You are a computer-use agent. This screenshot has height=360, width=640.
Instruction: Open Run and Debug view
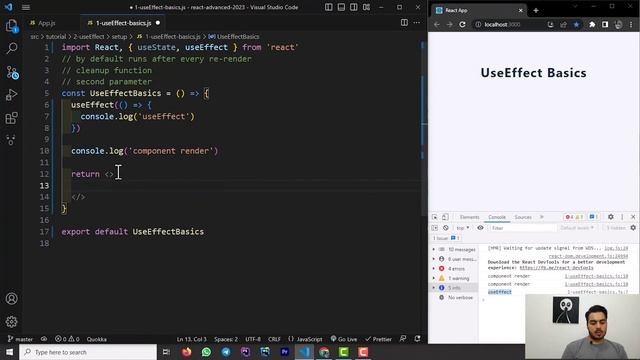[11, 95]
